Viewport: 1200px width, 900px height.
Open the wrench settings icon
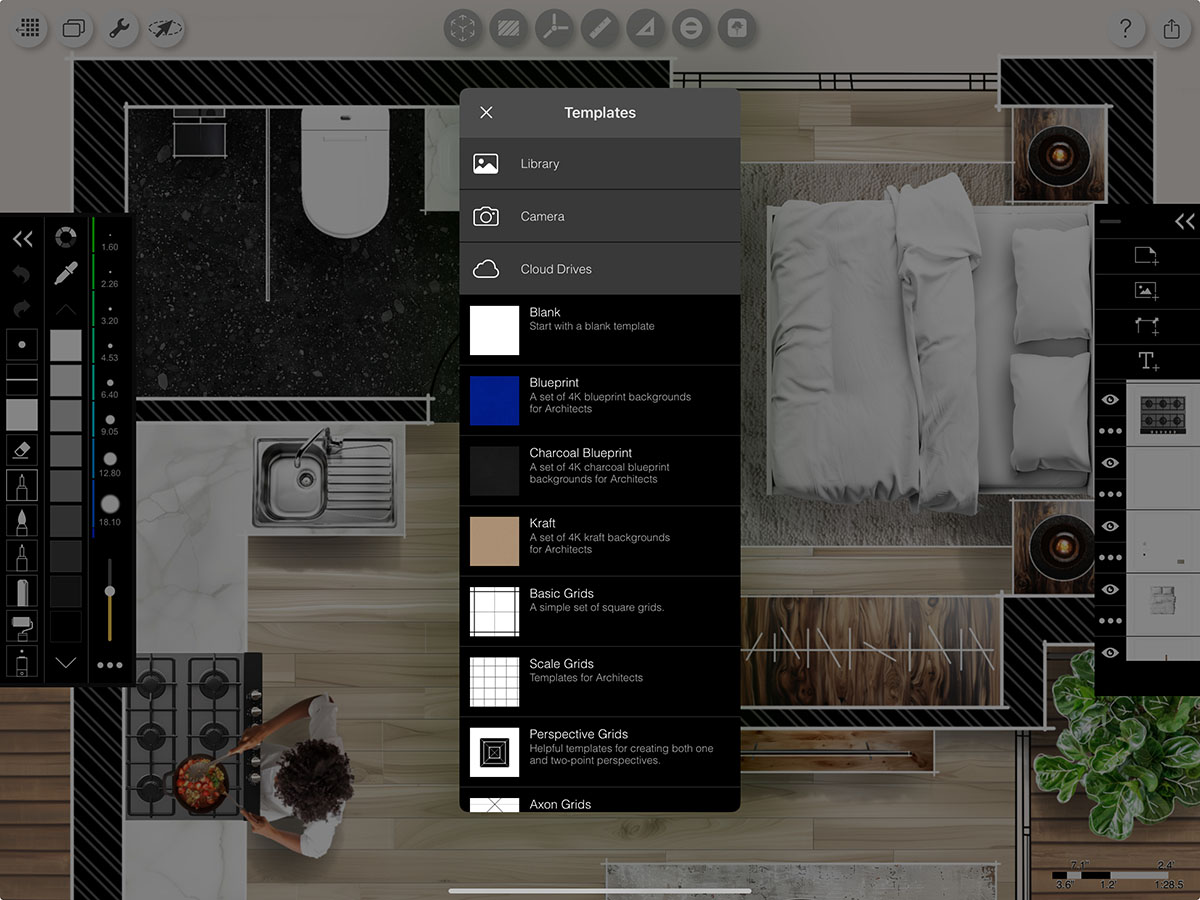[119, 29]
